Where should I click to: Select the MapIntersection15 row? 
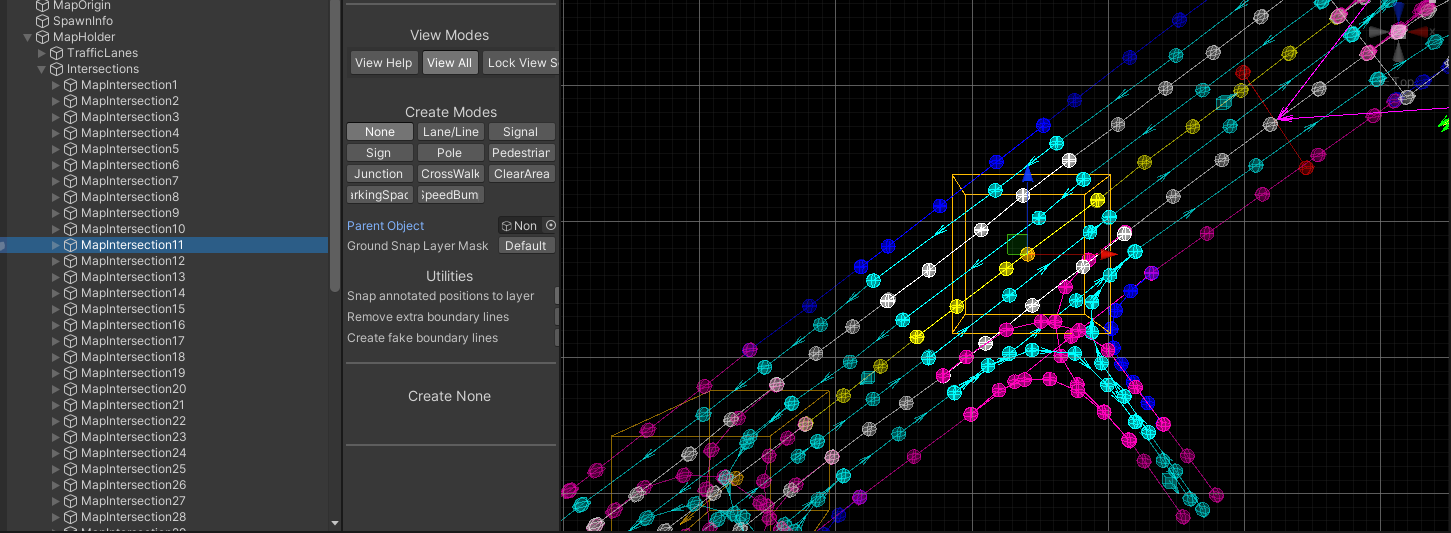click(164, 309)
